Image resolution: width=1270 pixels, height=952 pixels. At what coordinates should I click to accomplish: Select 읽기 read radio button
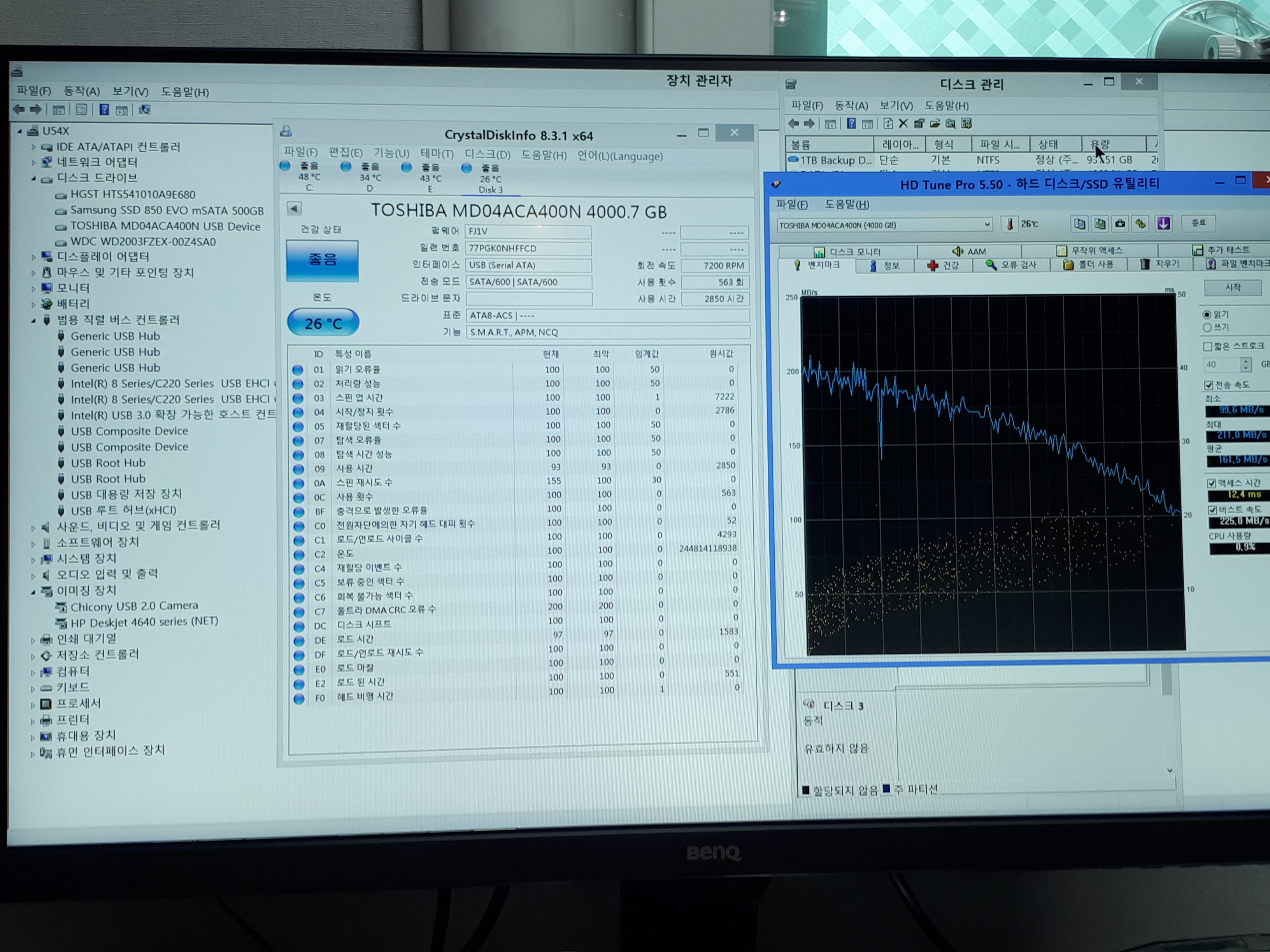pos(1206,315)
